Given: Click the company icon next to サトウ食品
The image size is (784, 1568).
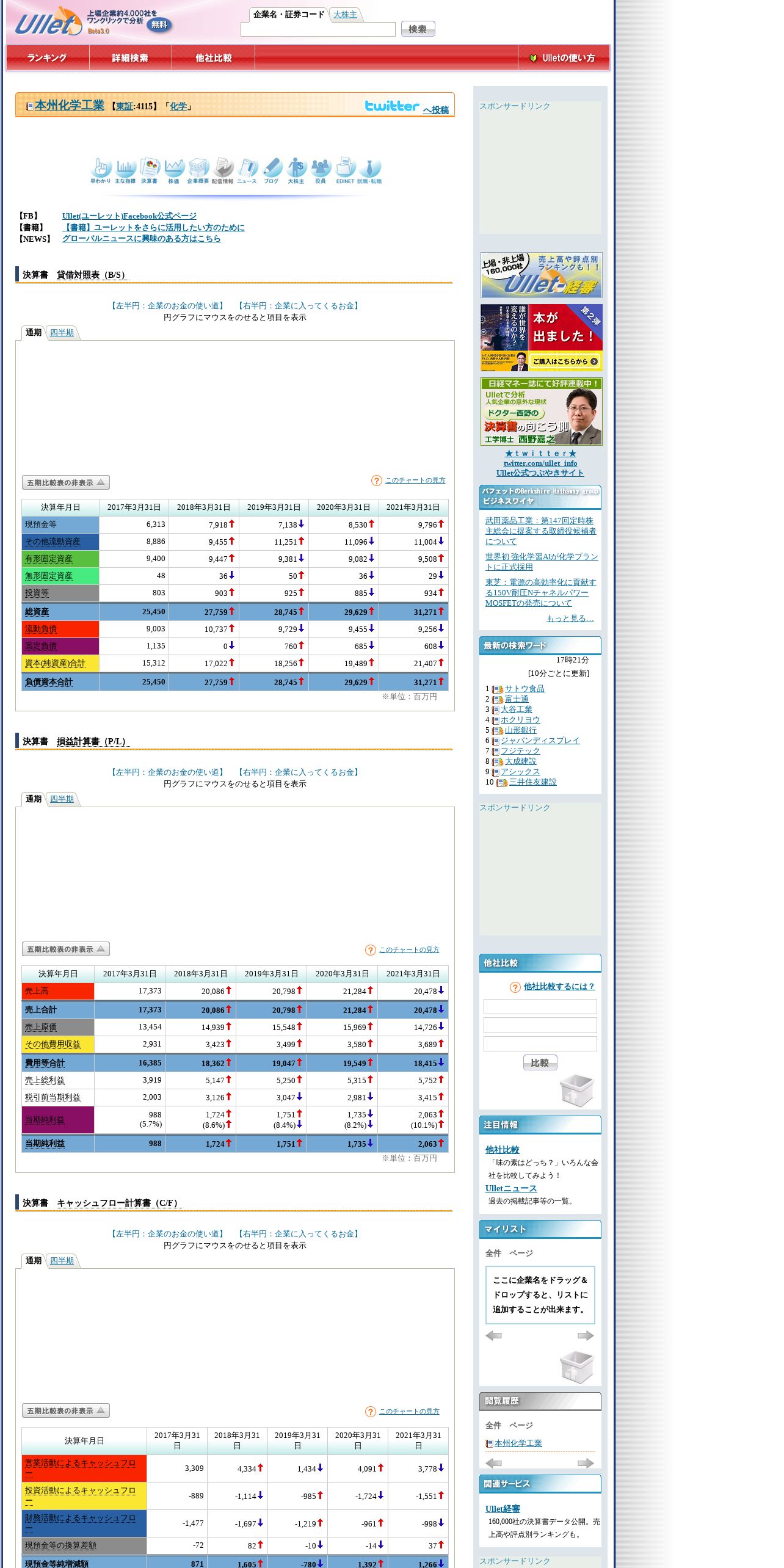Looking at the screenshot, I should 498,689.
